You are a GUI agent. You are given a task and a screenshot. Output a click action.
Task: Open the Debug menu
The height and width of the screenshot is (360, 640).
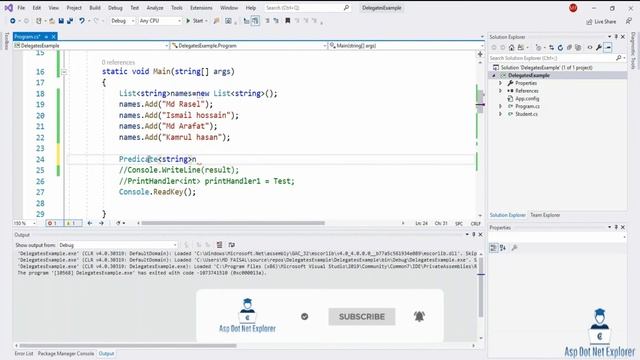[x=115, y=8]
